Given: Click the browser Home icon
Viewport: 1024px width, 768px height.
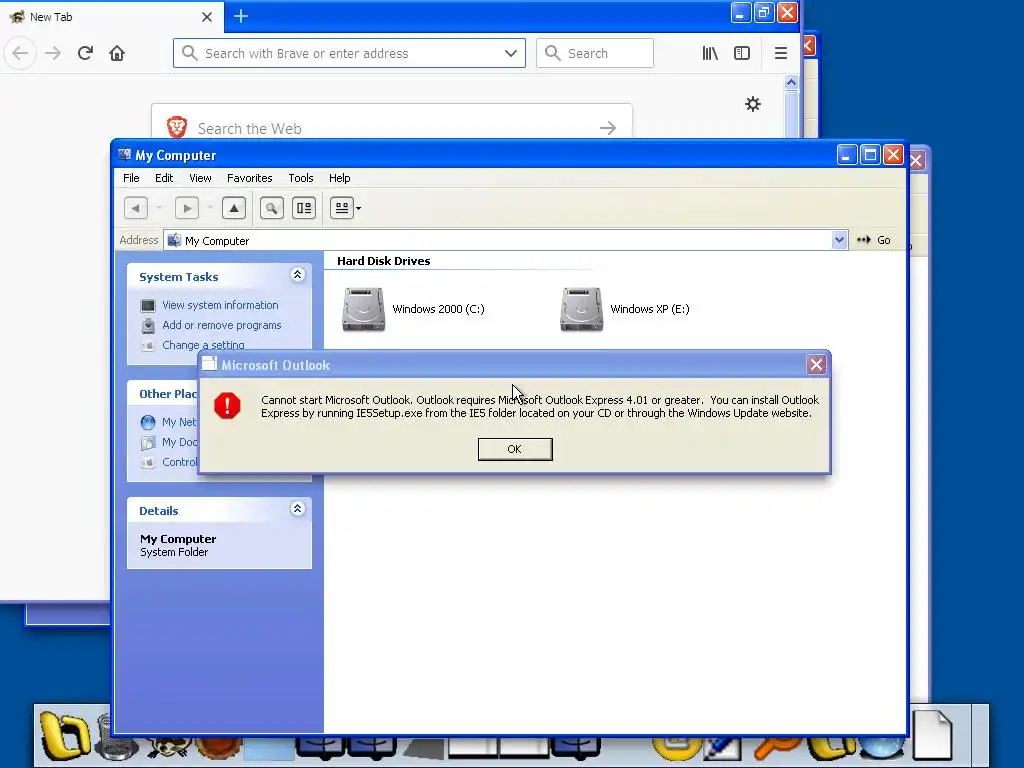Looking at the screenshot, I should click(x=117, y=53).
